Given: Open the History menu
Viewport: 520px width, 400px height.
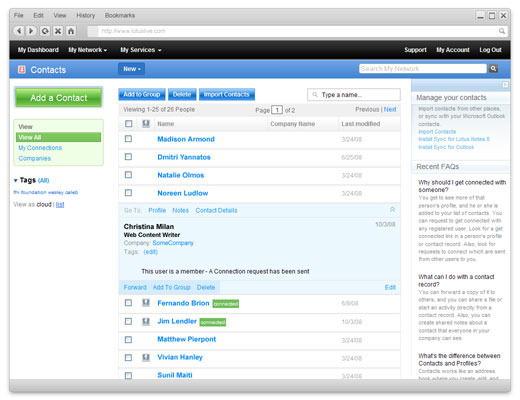Looking at the screenshot, I should tap(86, 15).
